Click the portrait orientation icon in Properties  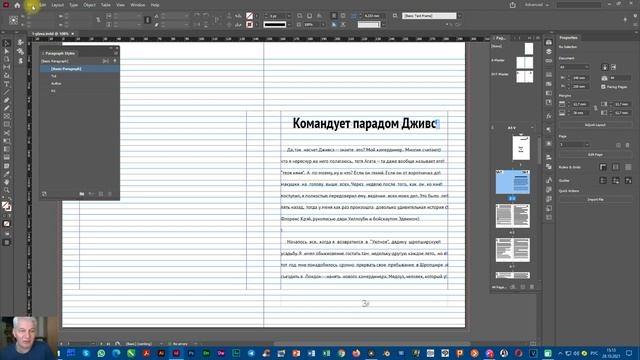605,67
